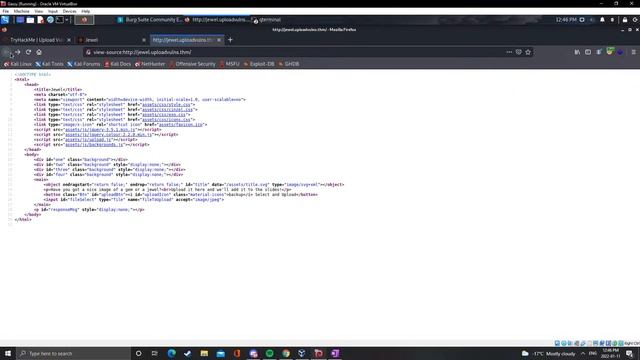Click the weather widget Mostly cloudy
This screenshot has height=360, width=640.
[x=548, y=353]
